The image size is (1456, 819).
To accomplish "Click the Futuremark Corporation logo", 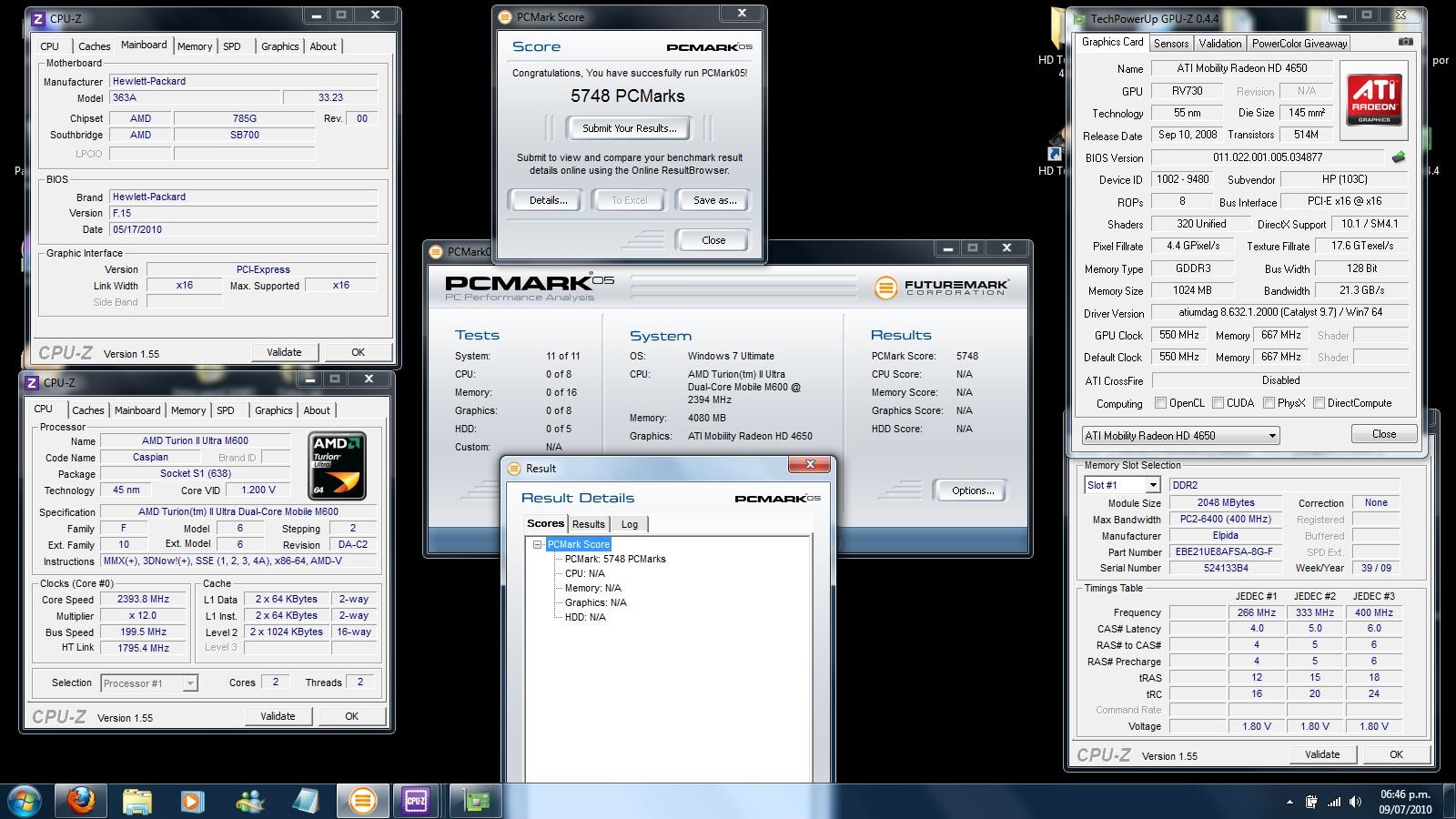I will tap(941, 288).
